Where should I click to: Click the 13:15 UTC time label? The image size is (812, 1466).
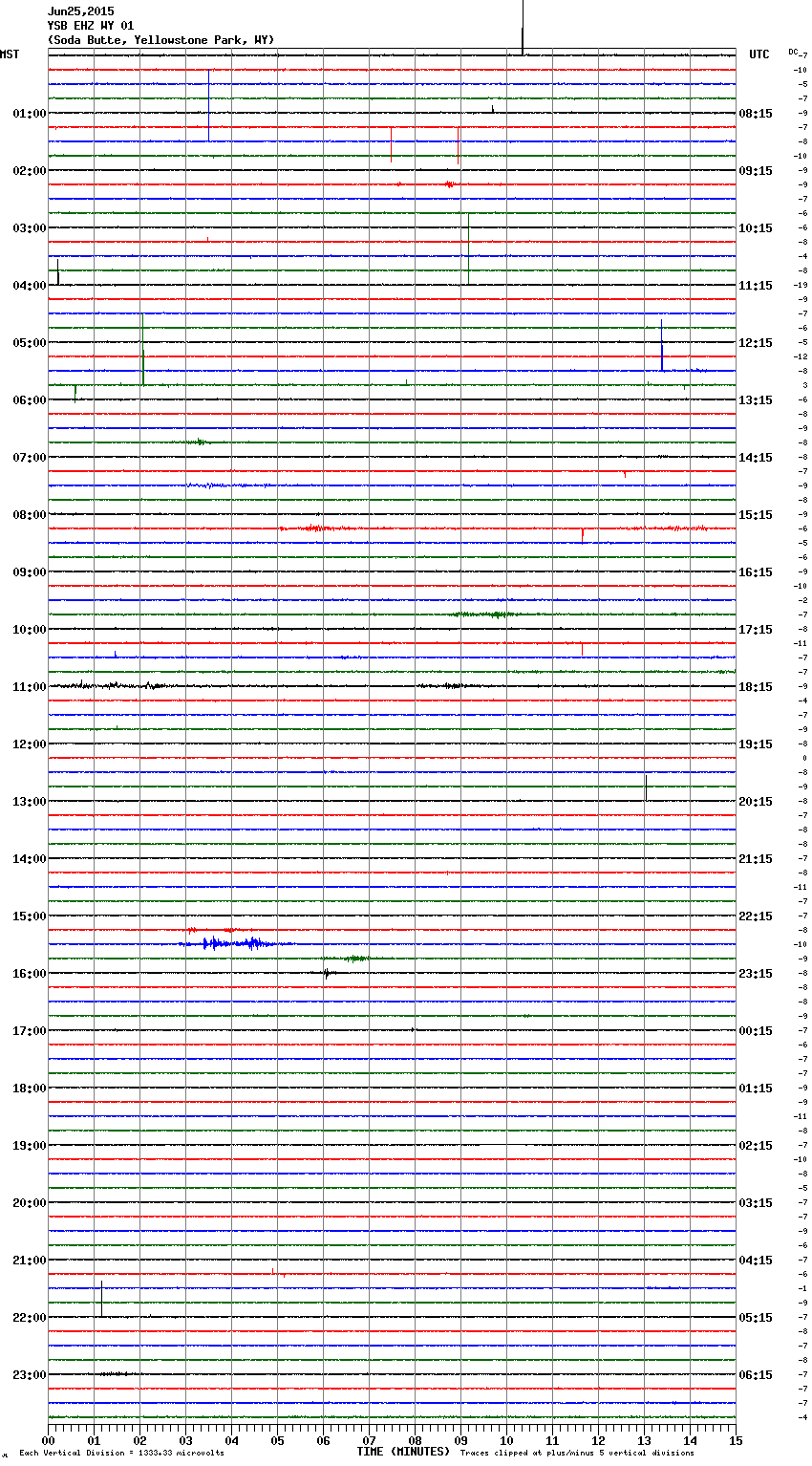756,400
